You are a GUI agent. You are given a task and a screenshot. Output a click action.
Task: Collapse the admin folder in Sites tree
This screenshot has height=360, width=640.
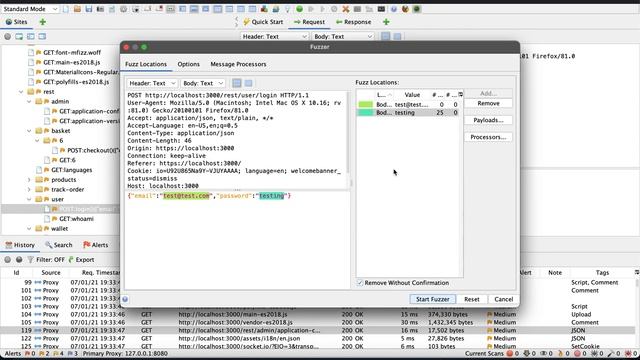[x=29, y=102]
